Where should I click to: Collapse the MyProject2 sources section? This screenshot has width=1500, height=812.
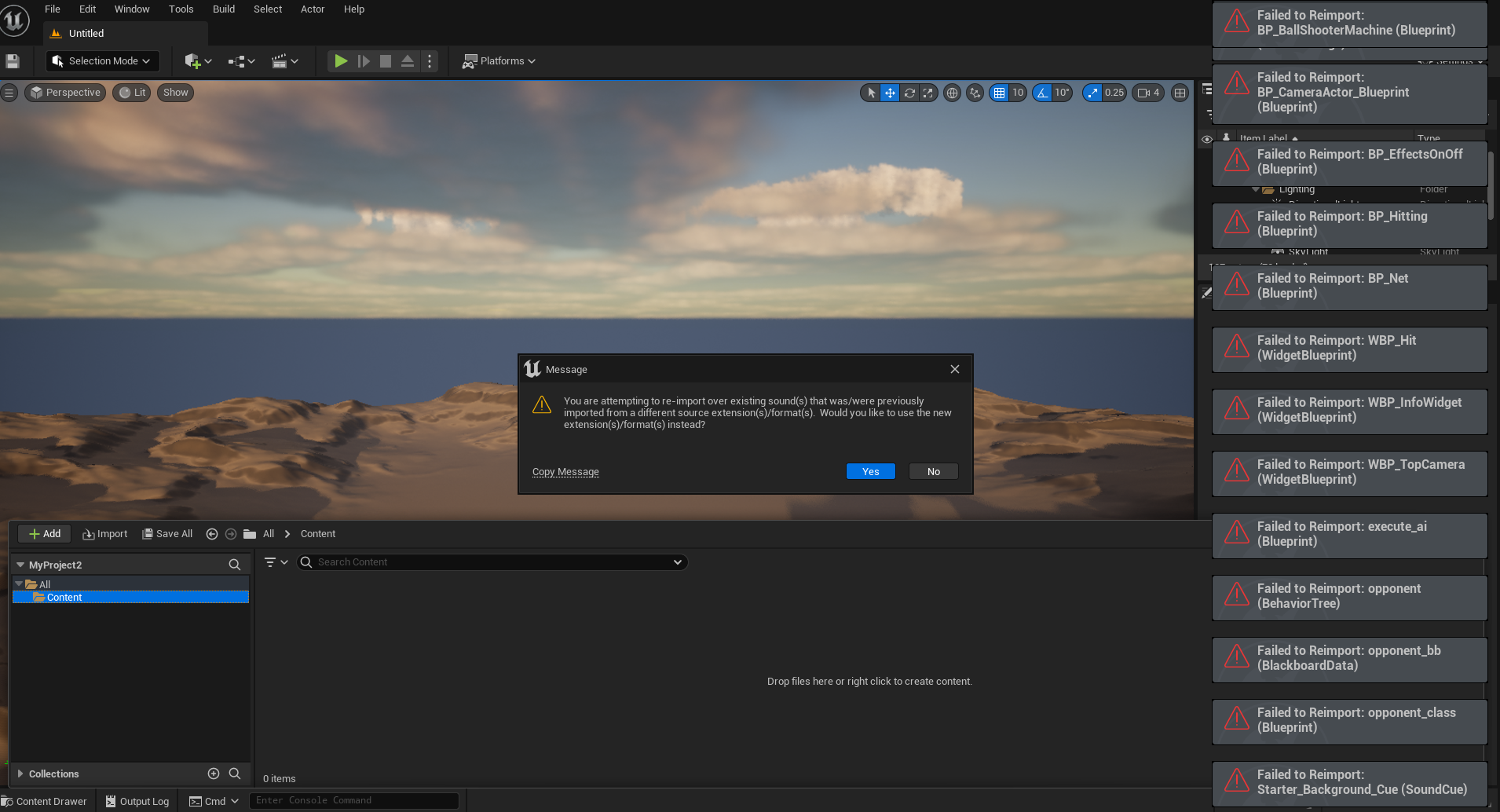click(20, 565)
